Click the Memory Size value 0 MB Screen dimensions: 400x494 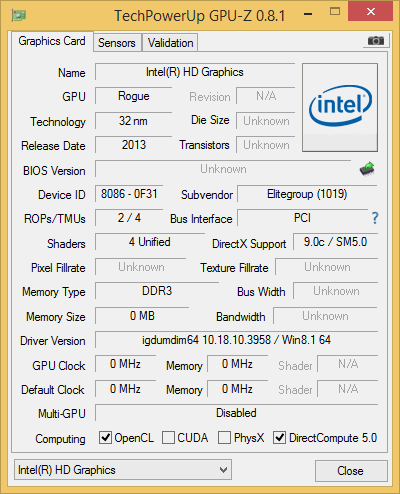click(x=142, y=315)
